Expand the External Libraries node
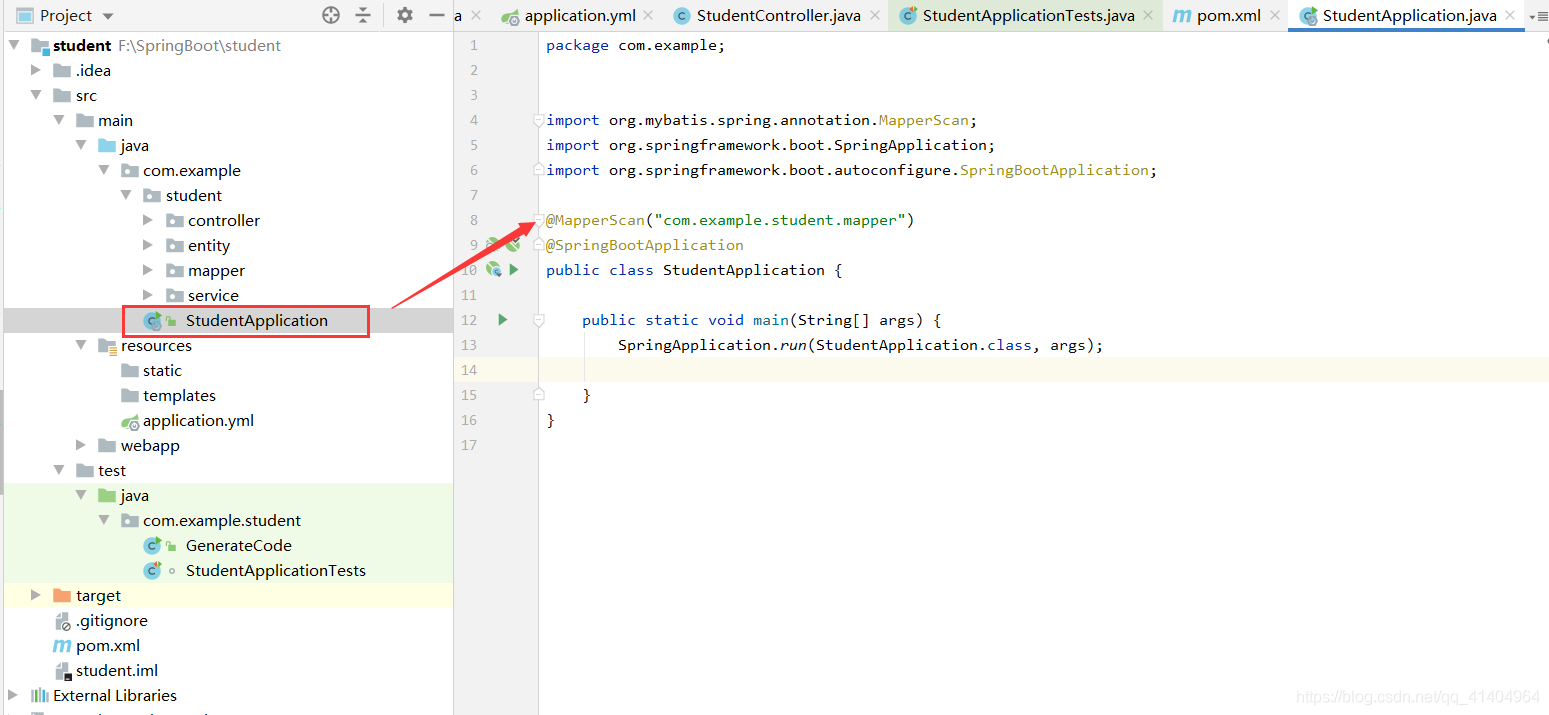Image resolution: width=1549 pixels, height=715 pixels. (x=13, y=695)
